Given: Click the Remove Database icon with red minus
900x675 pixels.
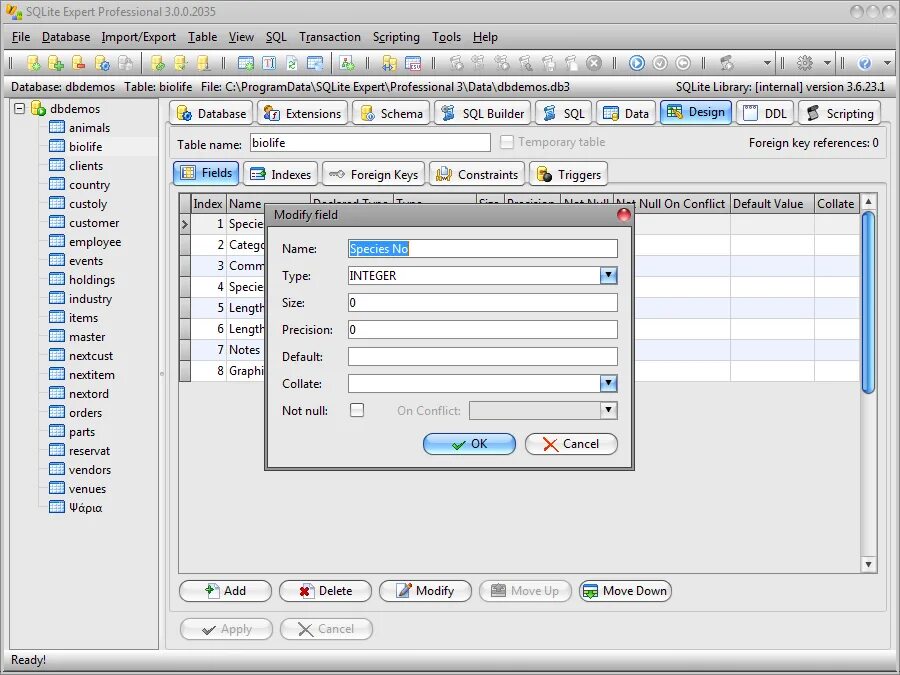Looking at the screenshot, I should coord(79,63).
